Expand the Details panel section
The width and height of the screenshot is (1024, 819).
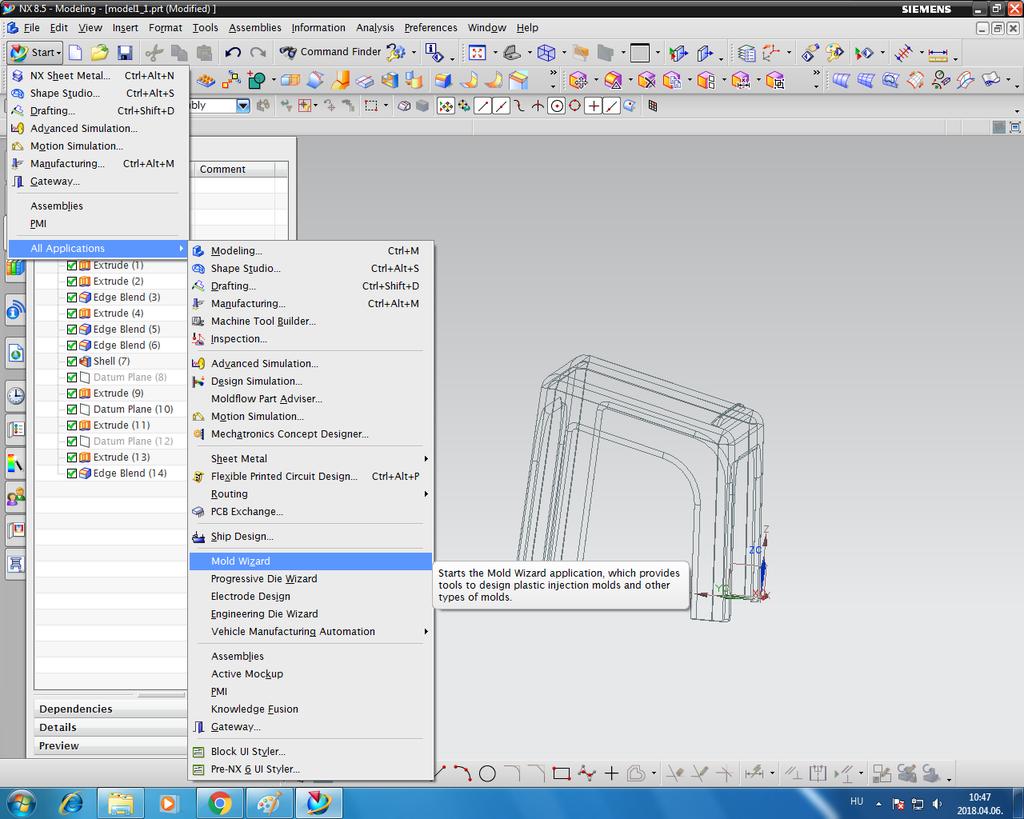coord(110,727)
